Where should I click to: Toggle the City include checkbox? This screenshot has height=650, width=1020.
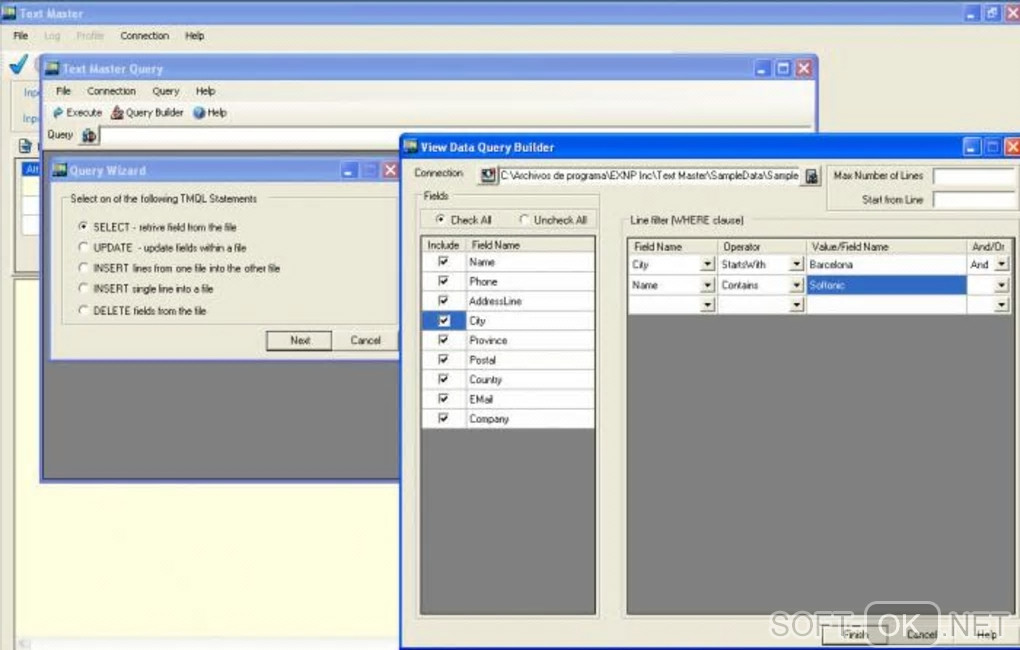point(443,320)
